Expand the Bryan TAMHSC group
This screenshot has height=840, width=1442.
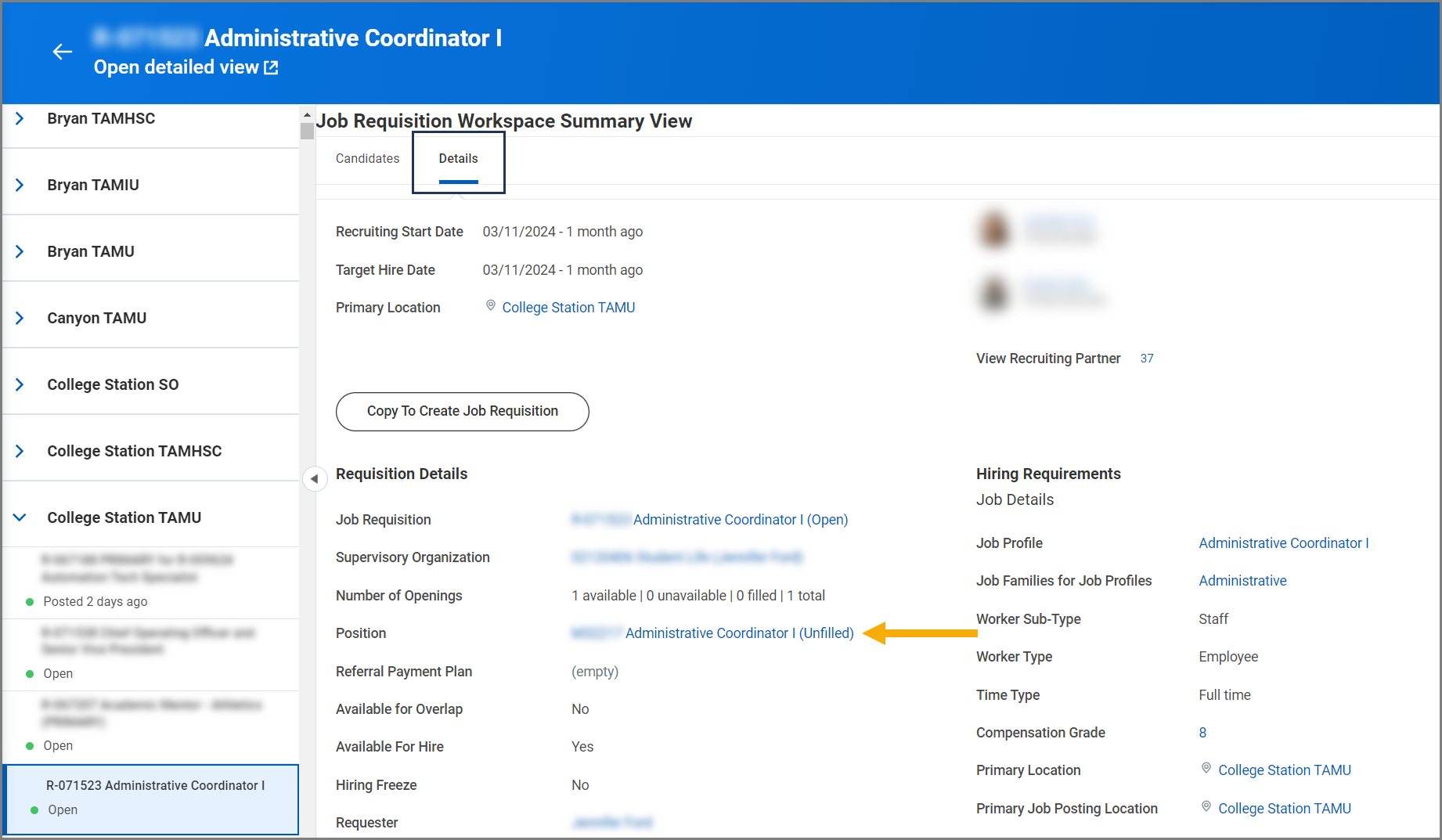(20, 118)
